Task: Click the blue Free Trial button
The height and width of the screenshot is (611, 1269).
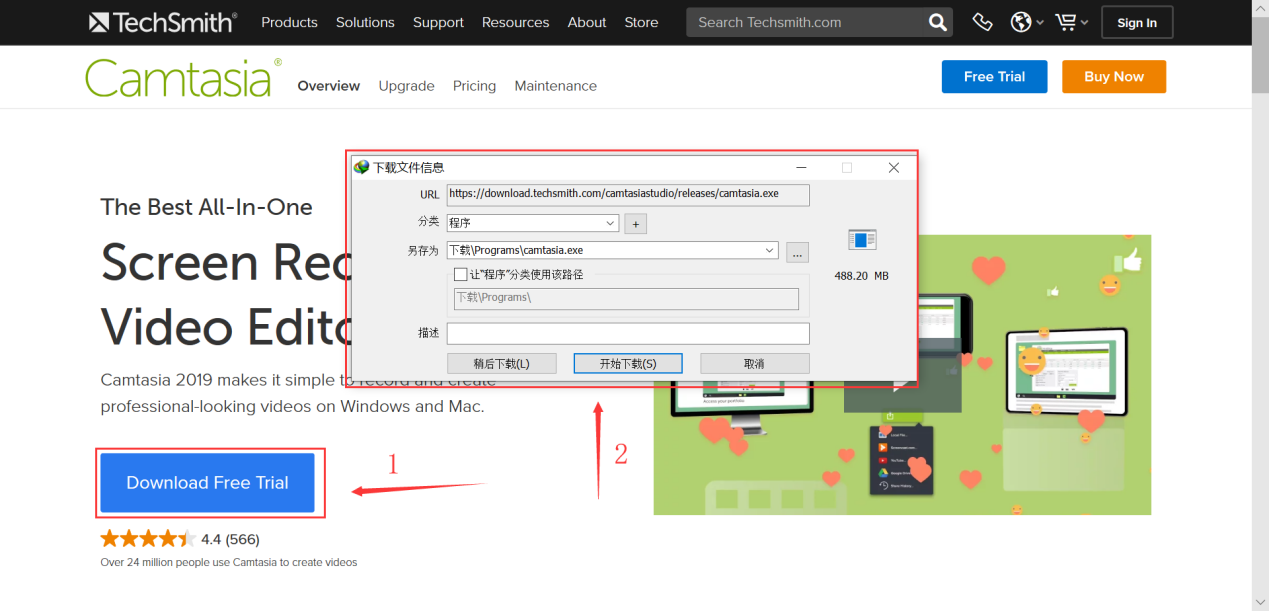Action: (x=994, y=77)
